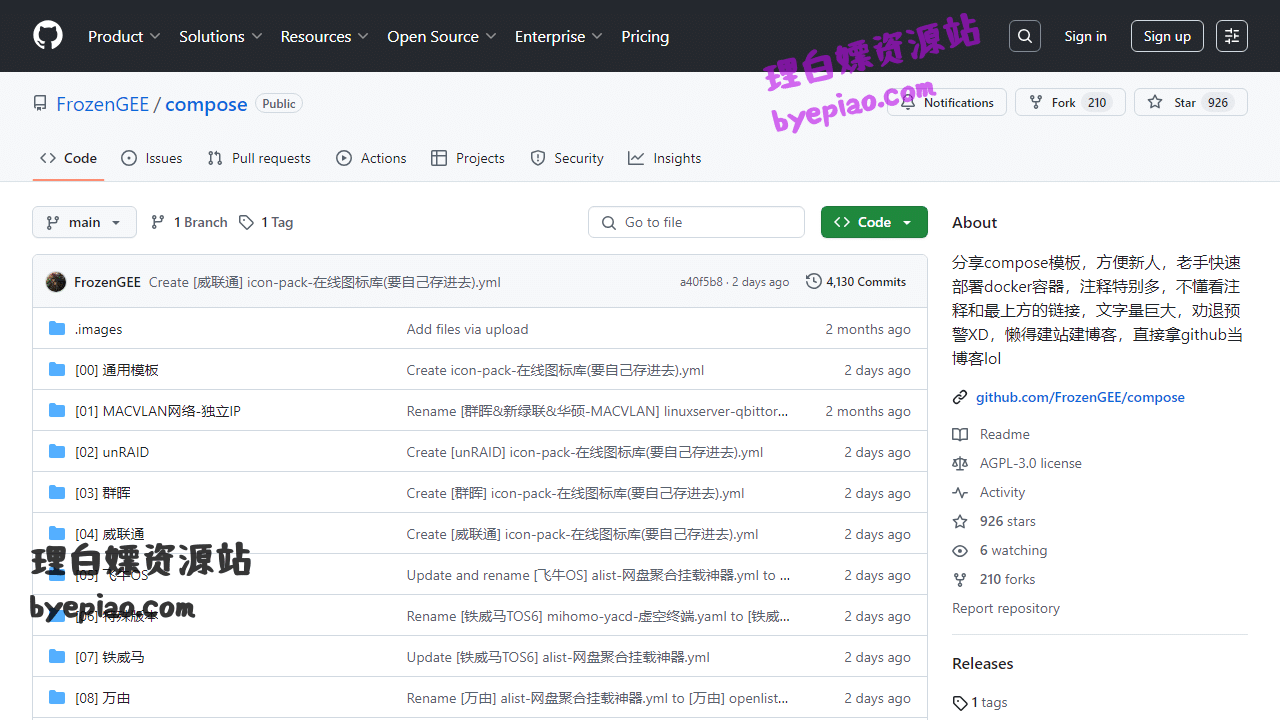This screenshot has height=720, width=1280.
Task: Open the GitHub logo home link
Action: [48, 36]
